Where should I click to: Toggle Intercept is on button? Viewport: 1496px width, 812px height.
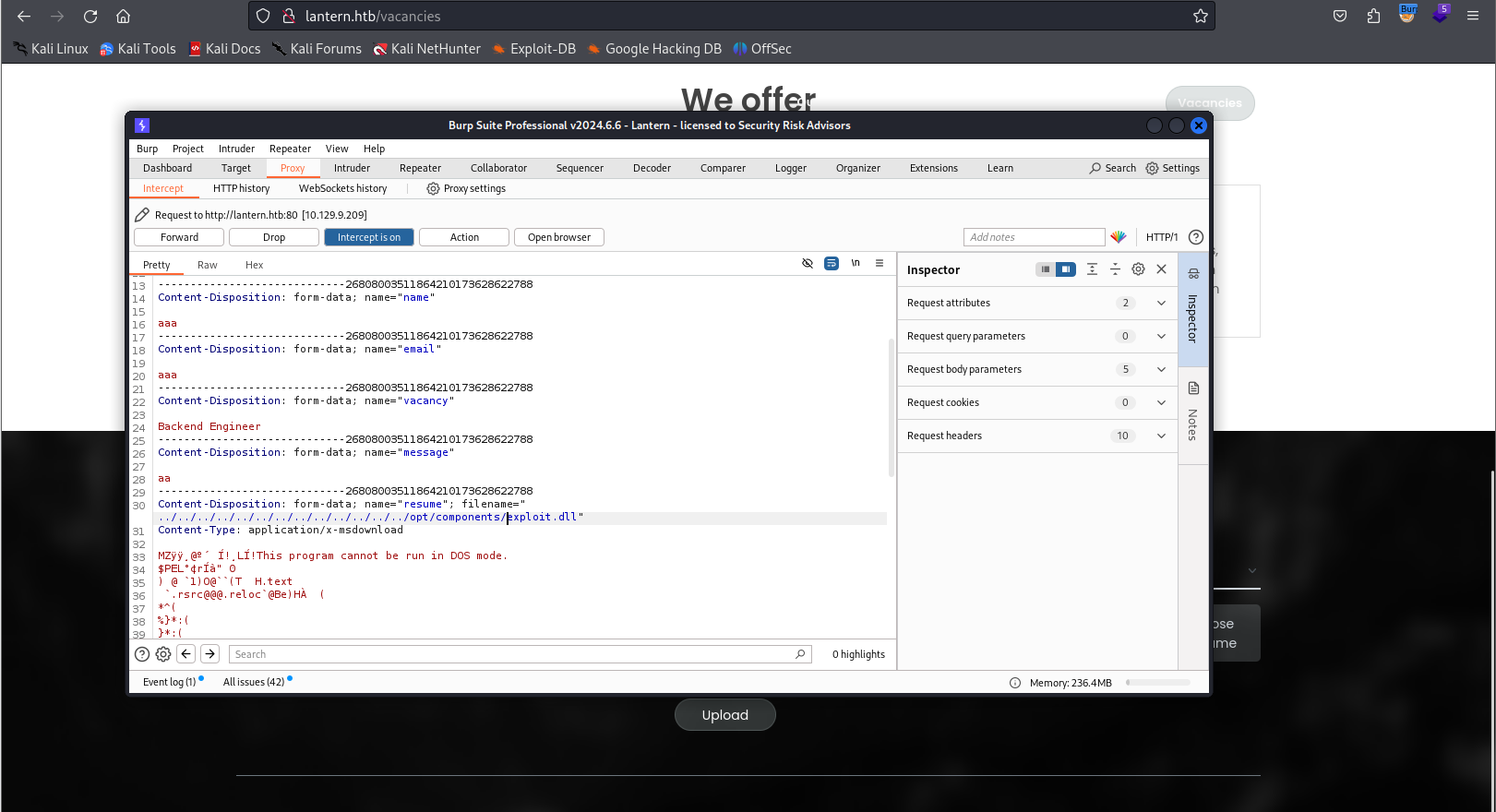coord(369,237)
